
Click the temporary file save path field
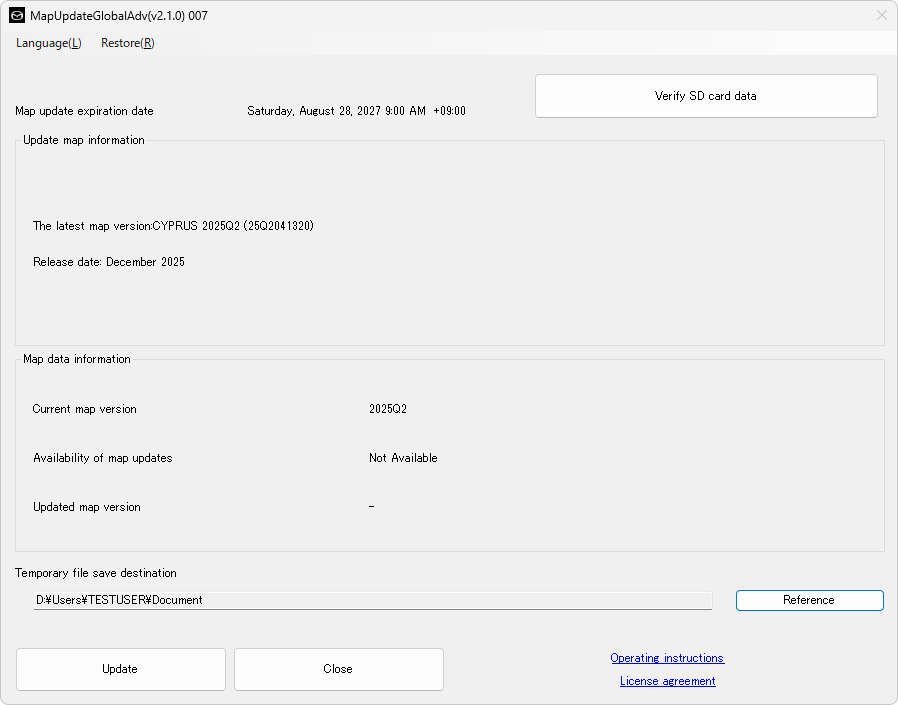point(372,600)
